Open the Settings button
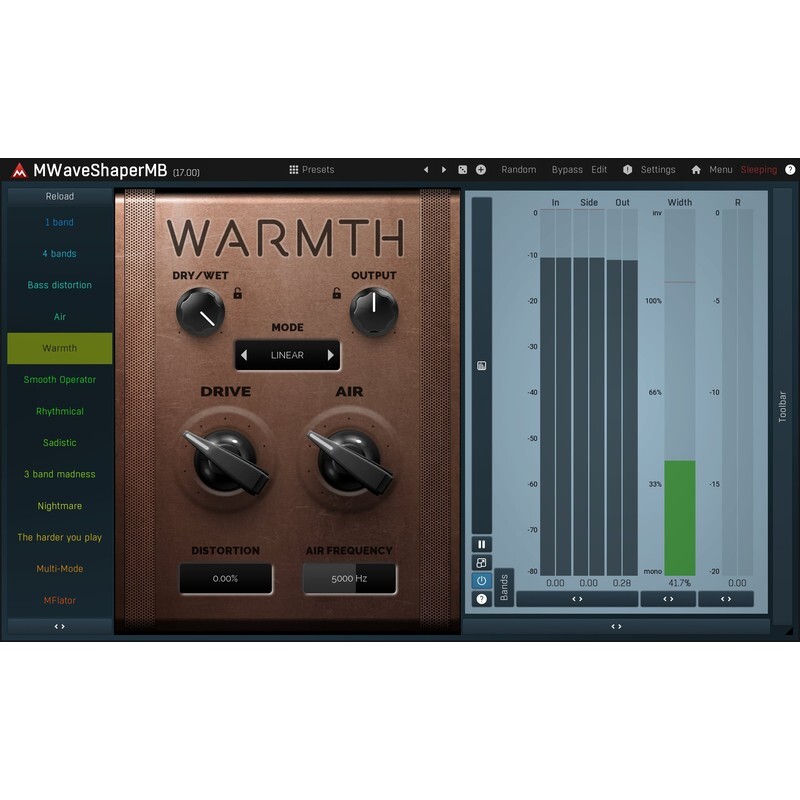 pos(658,170)
